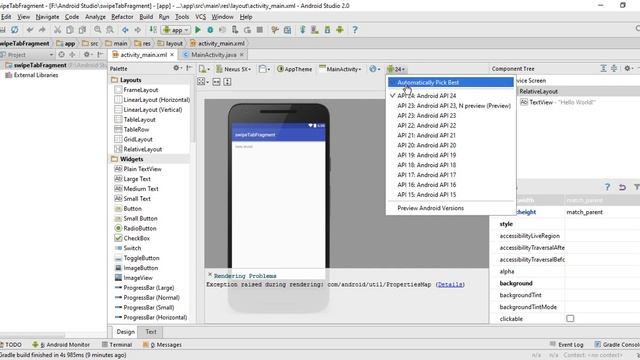
Task: Open the MainActivity association dropdown
Action: tap(340, 69)
